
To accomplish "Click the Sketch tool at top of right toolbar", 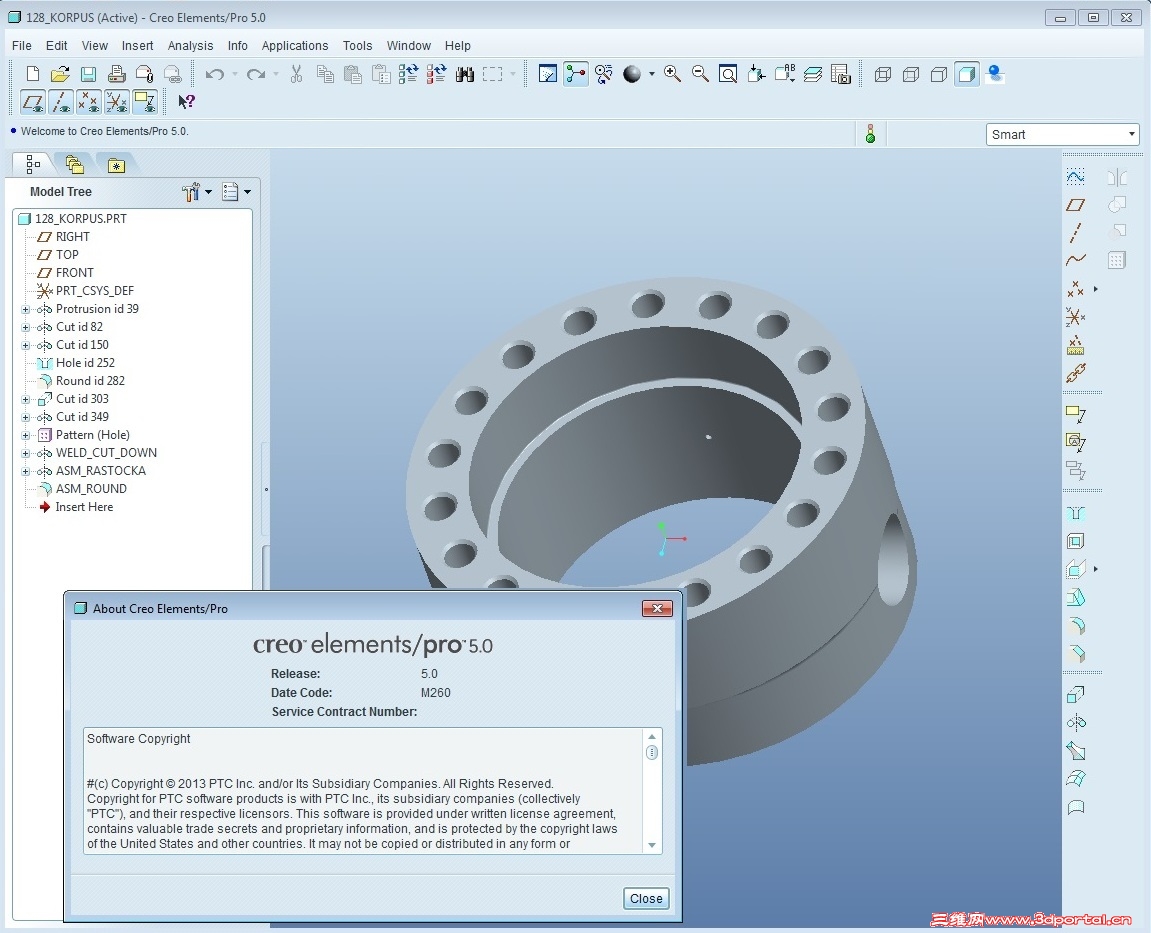I will [1075, 176].
